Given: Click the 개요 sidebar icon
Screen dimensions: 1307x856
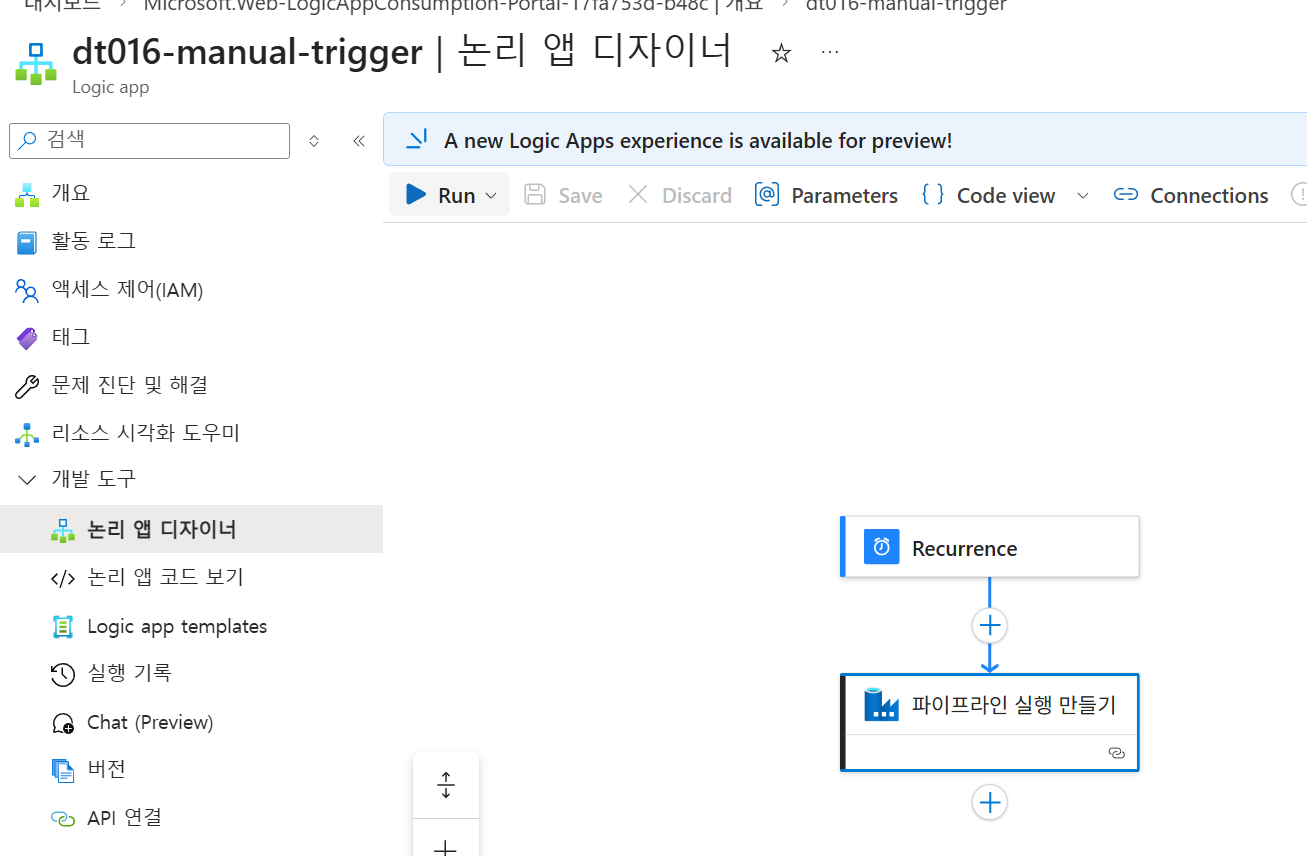Looking at the screenshot, I should [27, 194].
